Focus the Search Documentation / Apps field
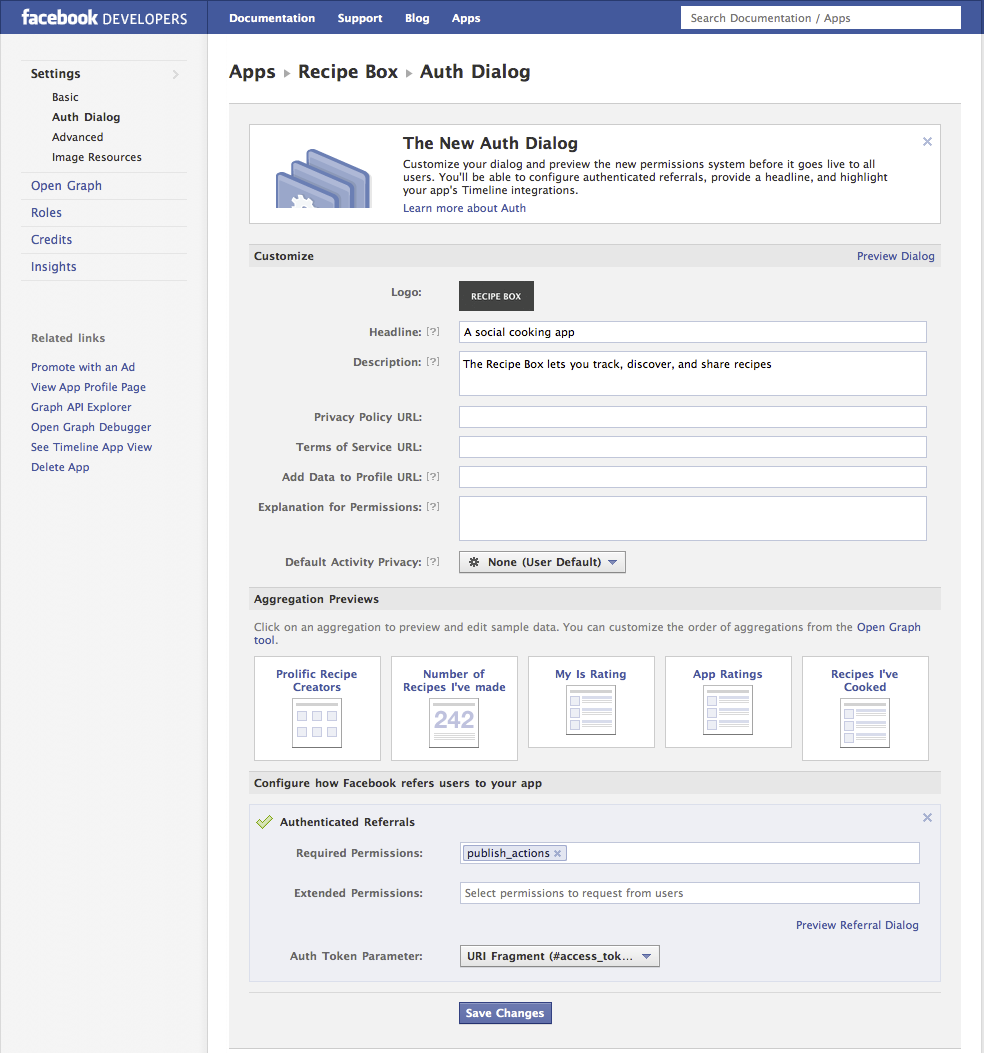984x1053 pixels. coord(821,18)
